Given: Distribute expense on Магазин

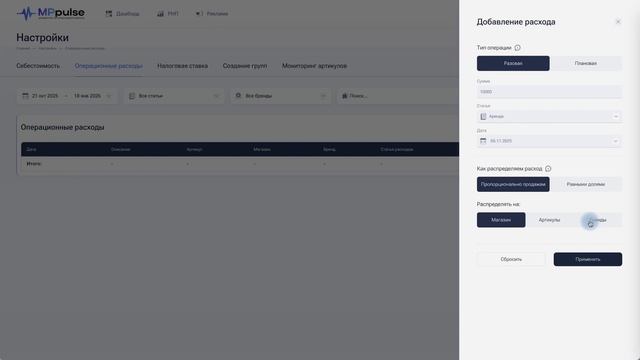Looking at the screenshot, I should point(501,220).
